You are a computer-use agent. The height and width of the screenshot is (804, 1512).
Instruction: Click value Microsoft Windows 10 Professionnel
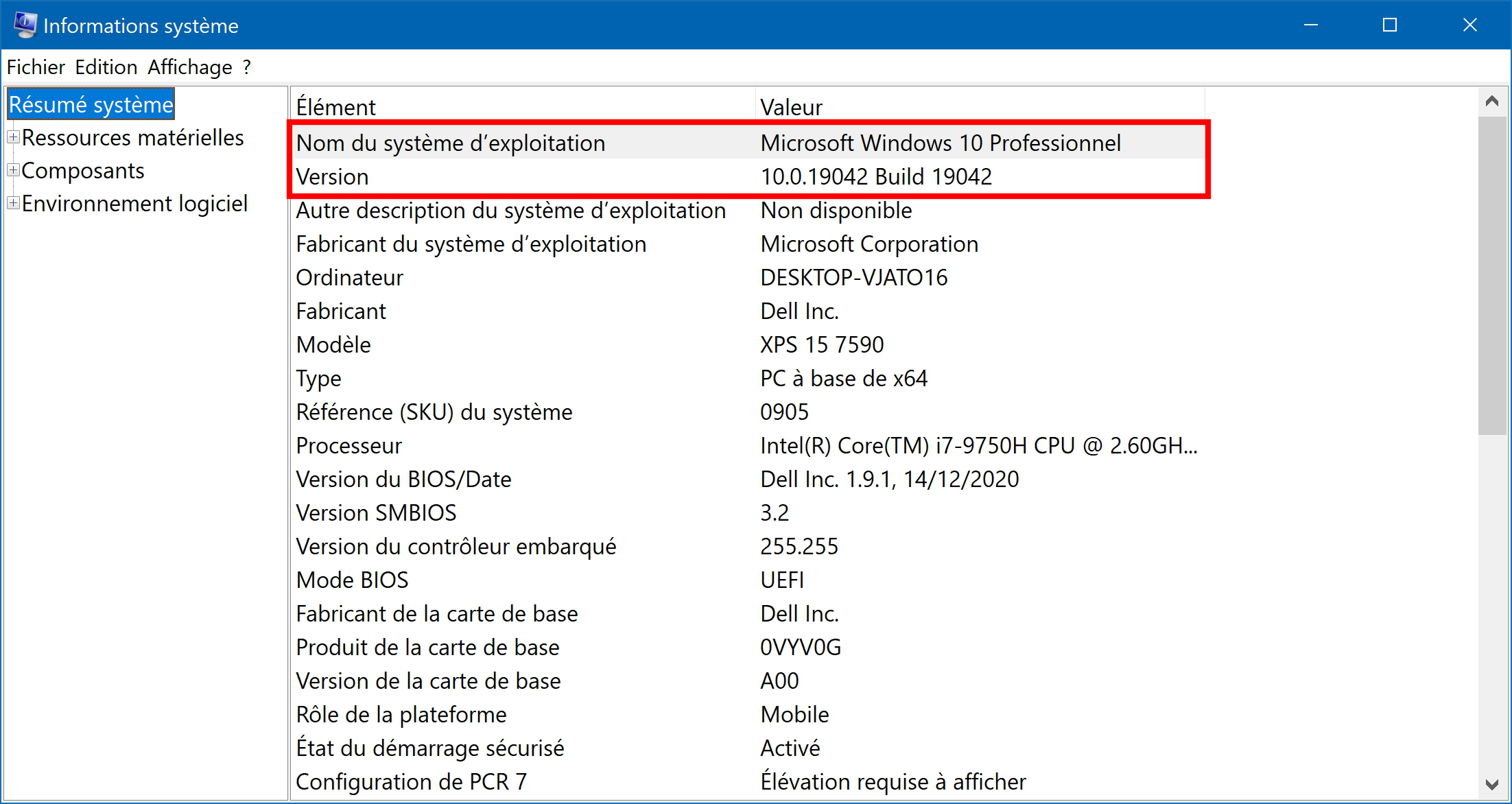[941, 143]
